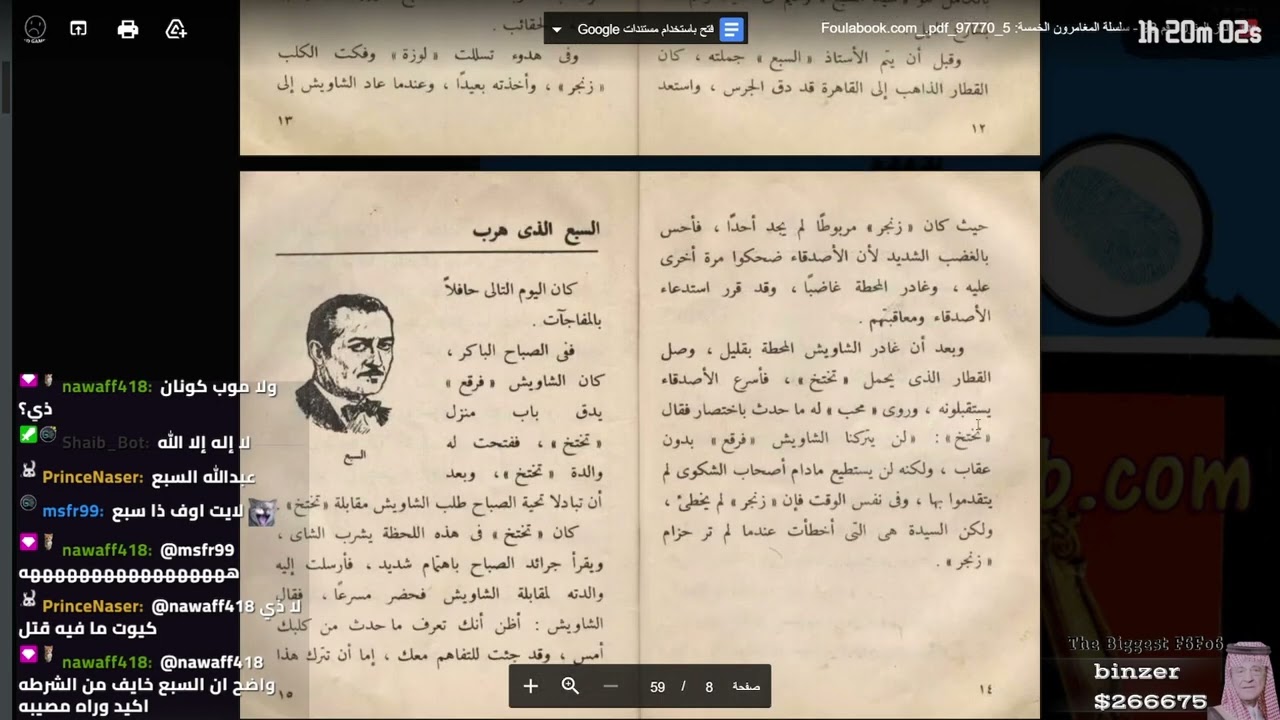The height and width of the screenshot is (720, 1280).
Task: Click page number ١٤ at page bottom
Action: 985,689
